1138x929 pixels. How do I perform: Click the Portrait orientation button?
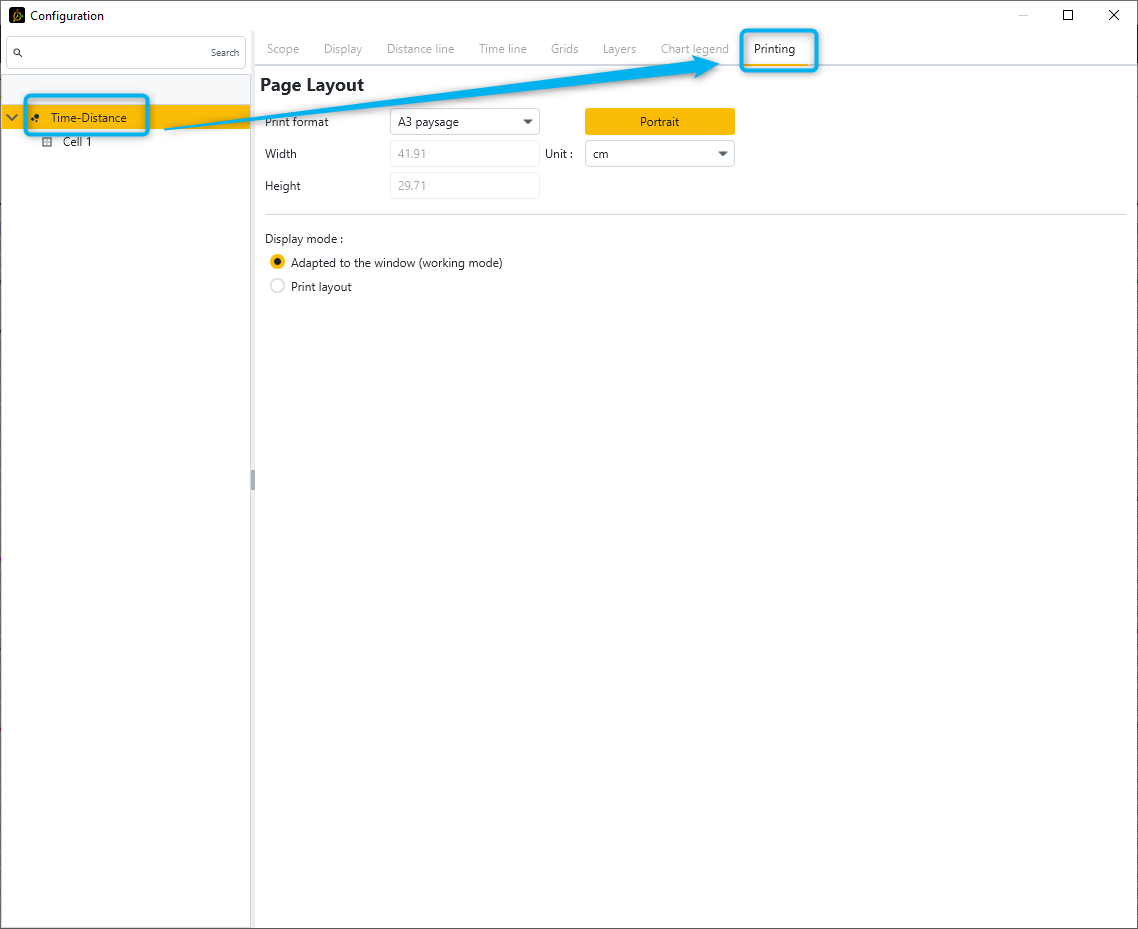pos(659,122)
